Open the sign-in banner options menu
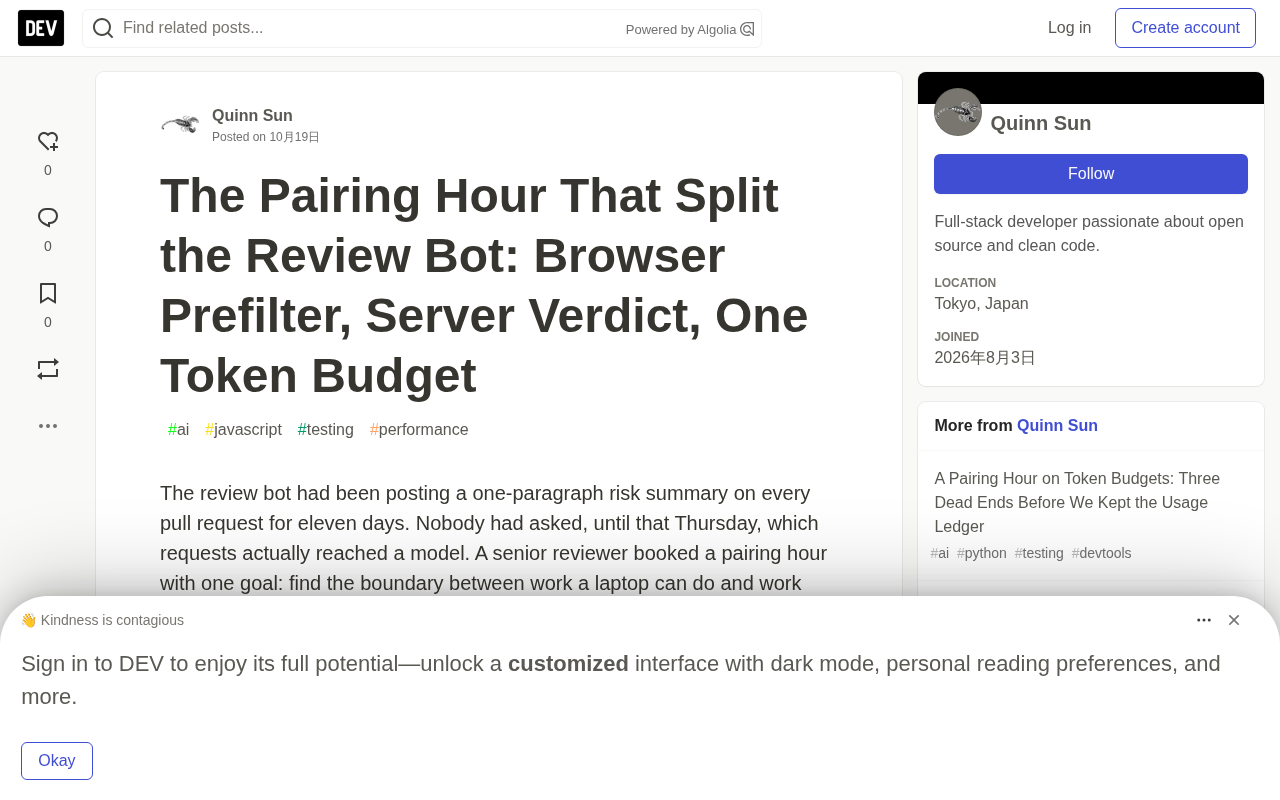1280x800 pixels. coord(1204,620)
